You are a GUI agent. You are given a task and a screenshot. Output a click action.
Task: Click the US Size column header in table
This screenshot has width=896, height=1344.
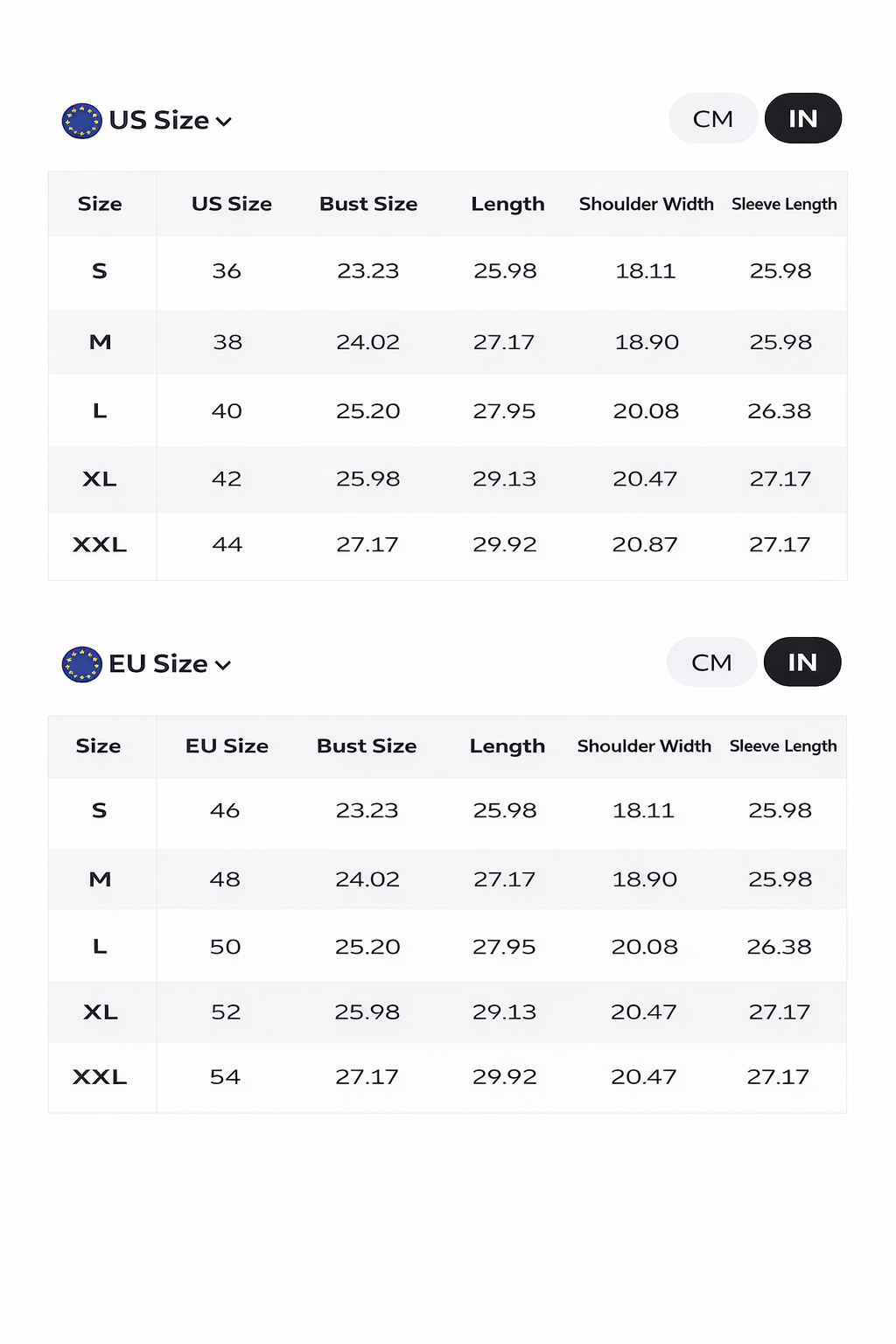[x=232, y=204]
